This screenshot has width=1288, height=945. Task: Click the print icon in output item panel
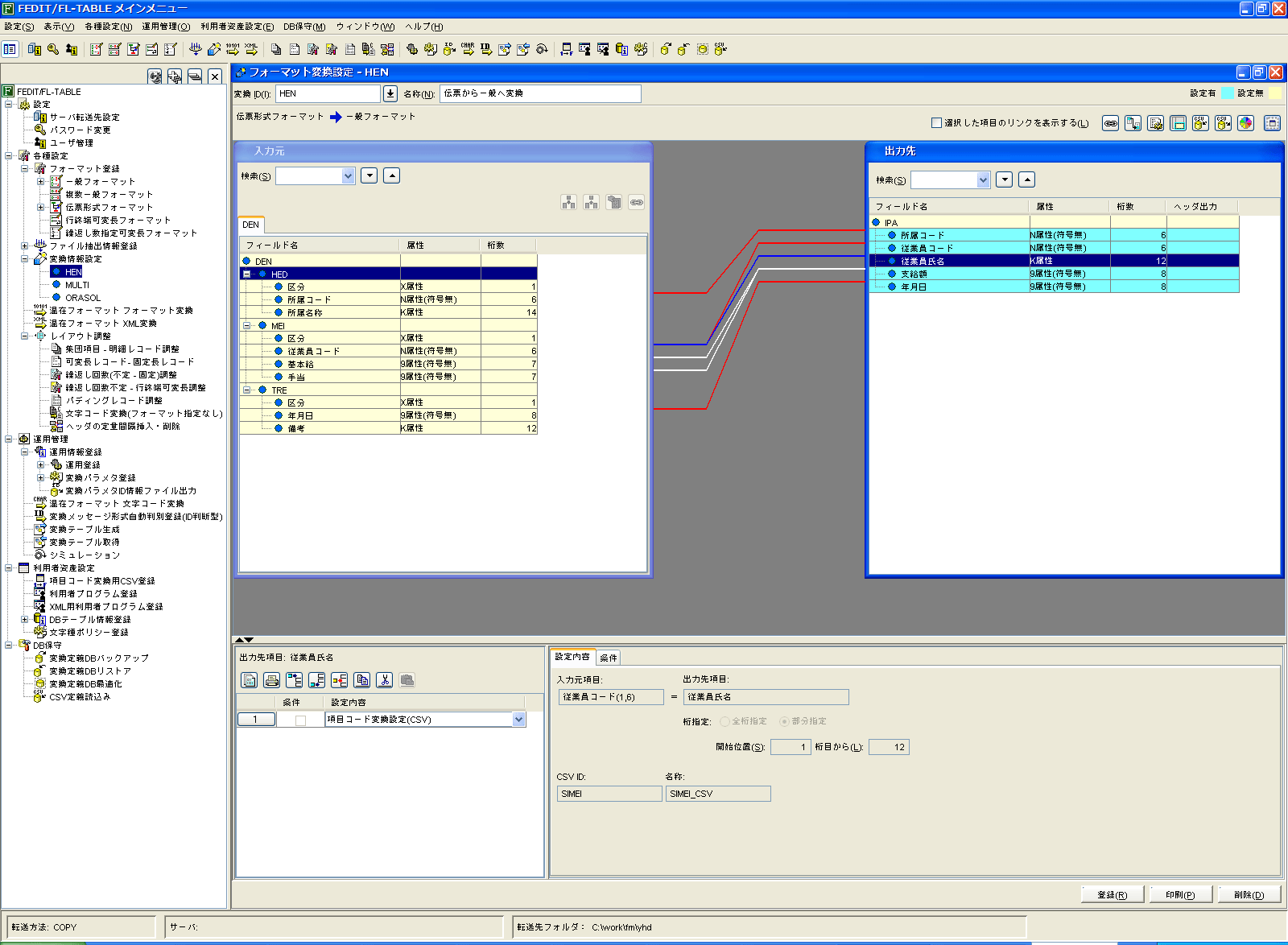(272, 680)
